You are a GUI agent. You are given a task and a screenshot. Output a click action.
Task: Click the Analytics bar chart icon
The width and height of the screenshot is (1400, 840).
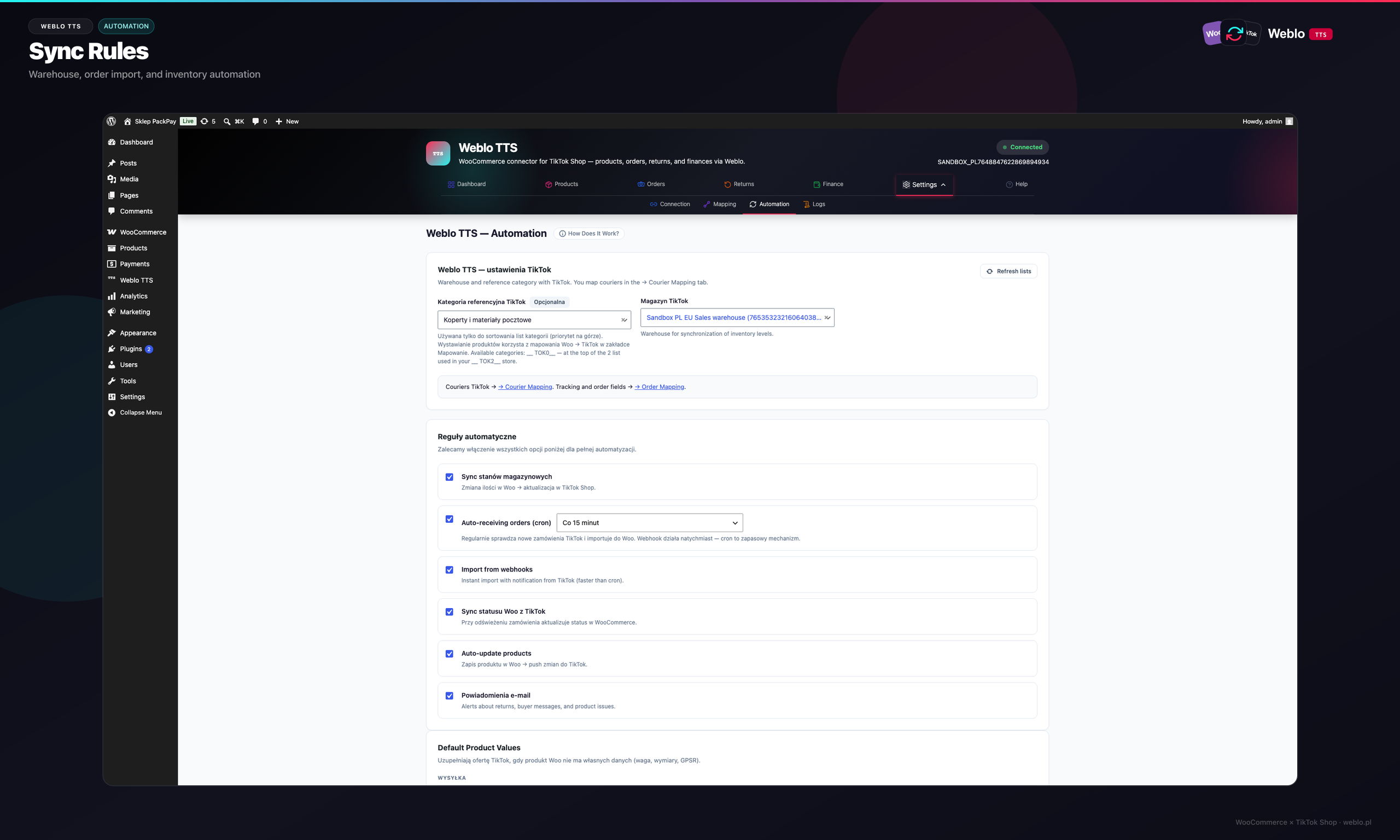coord(112,296)
